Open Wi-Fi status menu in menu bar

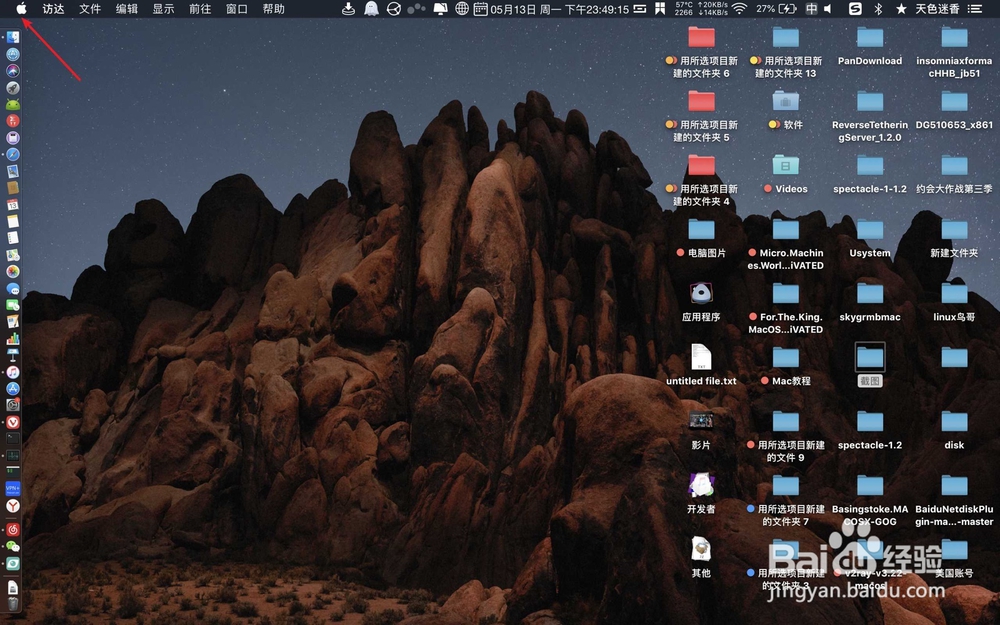point(740,9)
